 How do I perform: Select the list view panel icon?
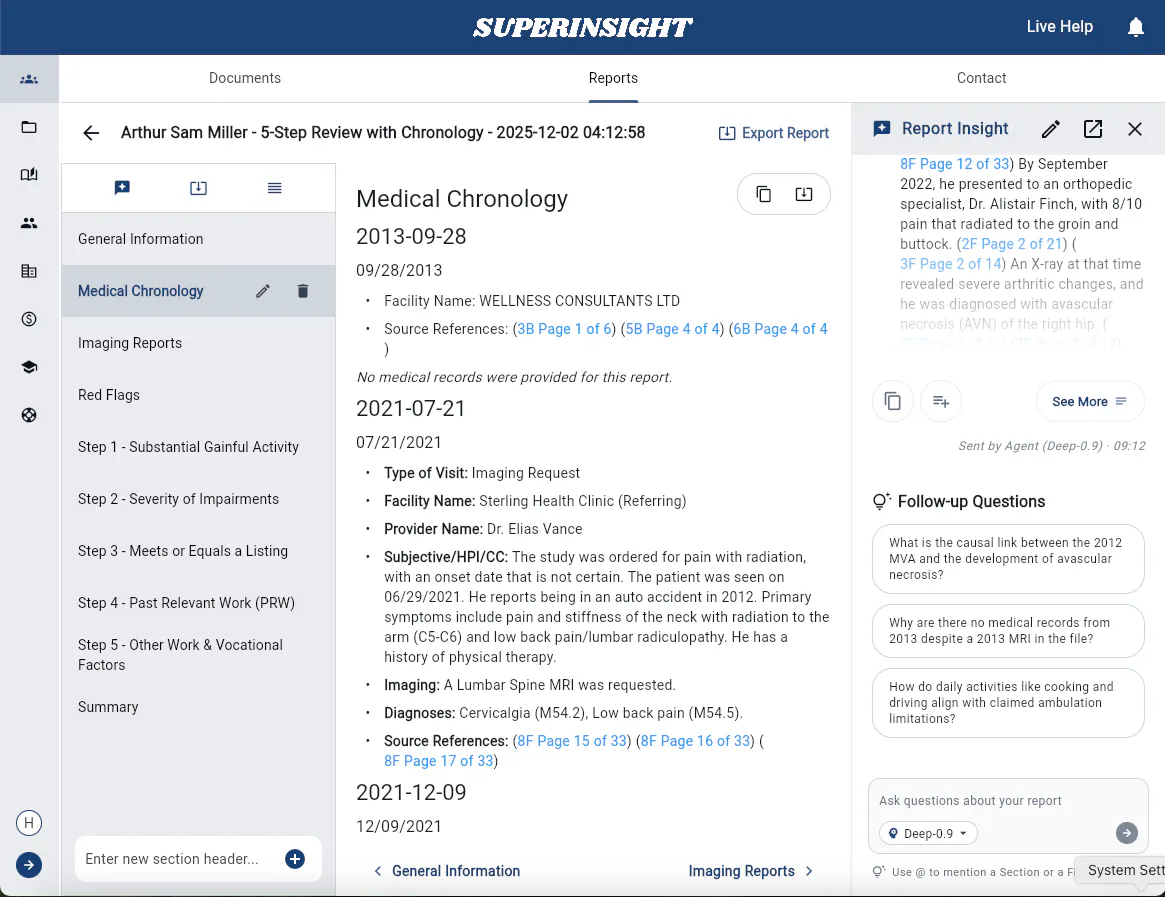[x=275, y=188]
